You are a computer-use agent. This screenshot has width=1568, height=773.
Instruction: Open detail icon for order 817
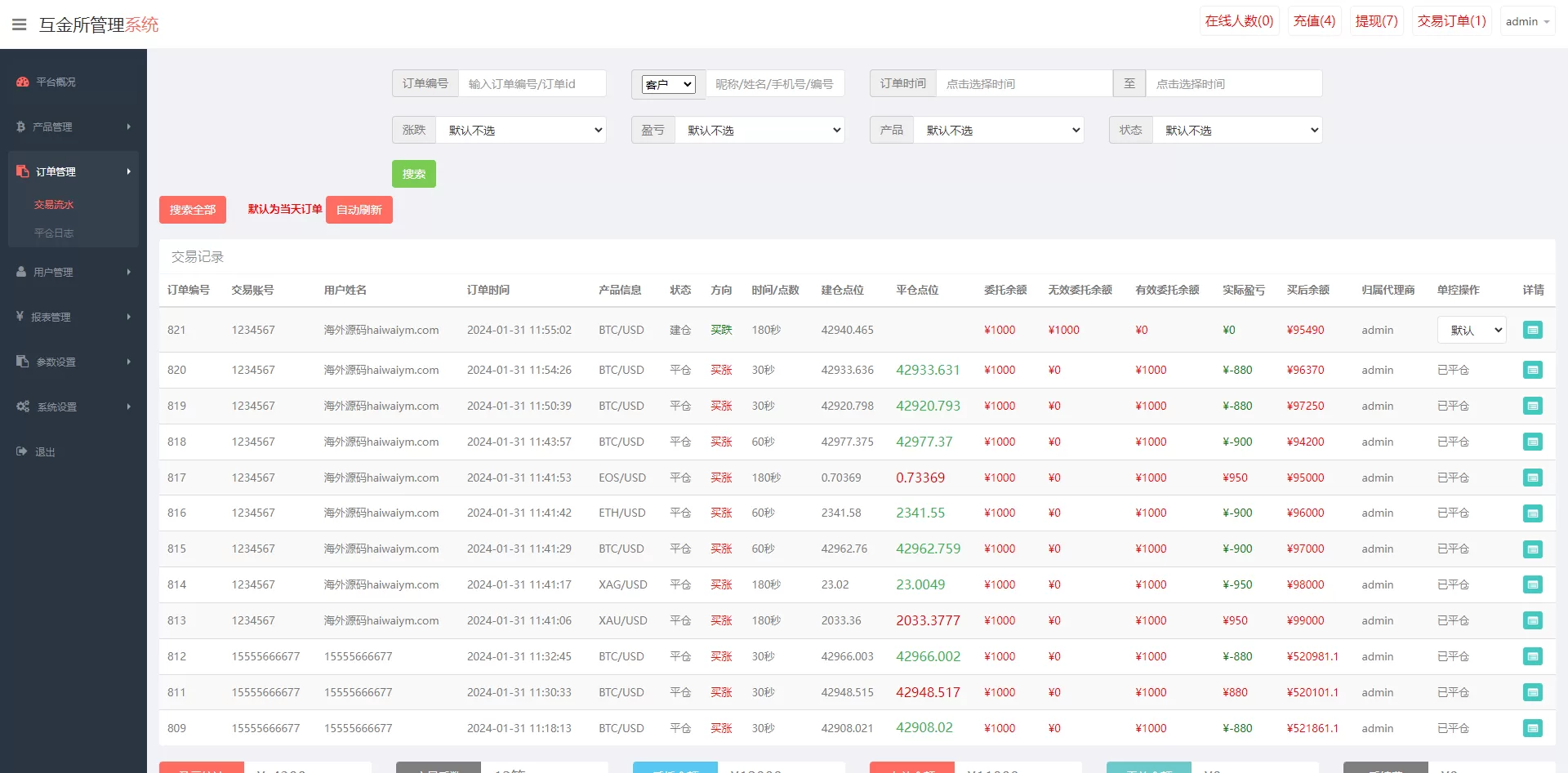pyautogui.click(x=1532, y=478)
